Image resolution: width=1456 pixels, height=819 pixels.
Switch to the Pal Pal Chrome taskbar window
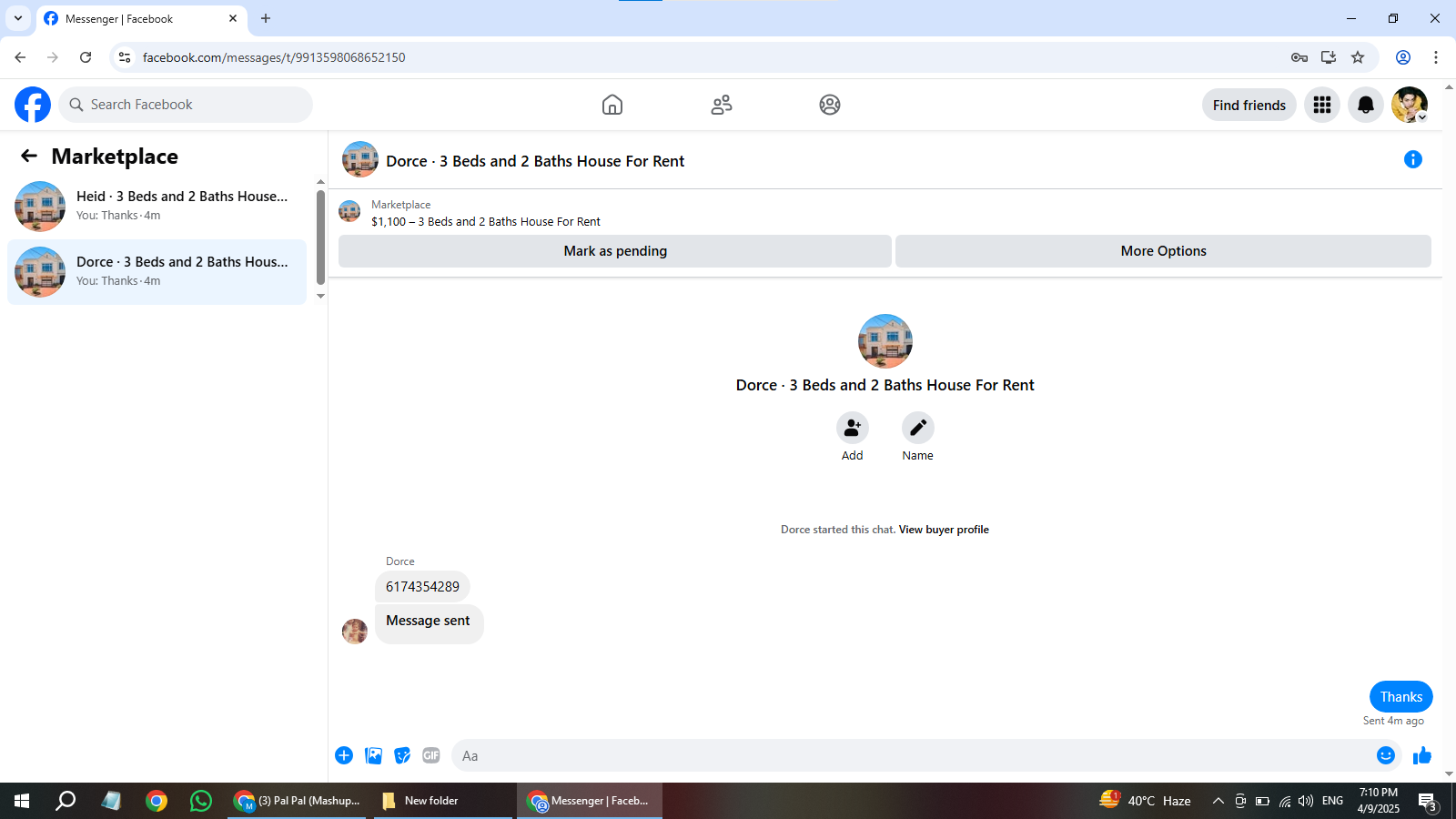point(298,801)
